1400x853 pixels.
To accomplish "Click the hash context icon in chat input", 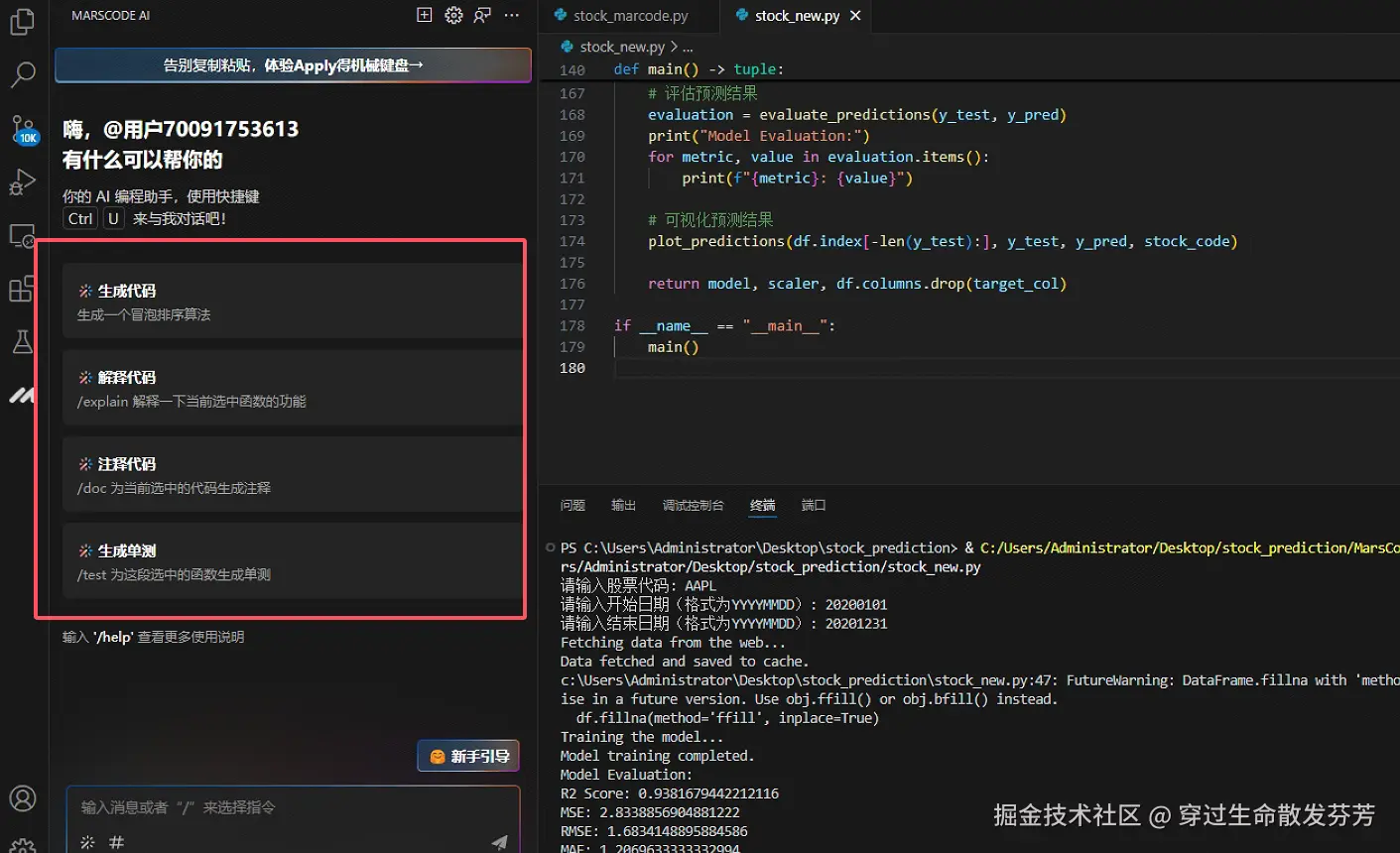I will coord(116,842).
